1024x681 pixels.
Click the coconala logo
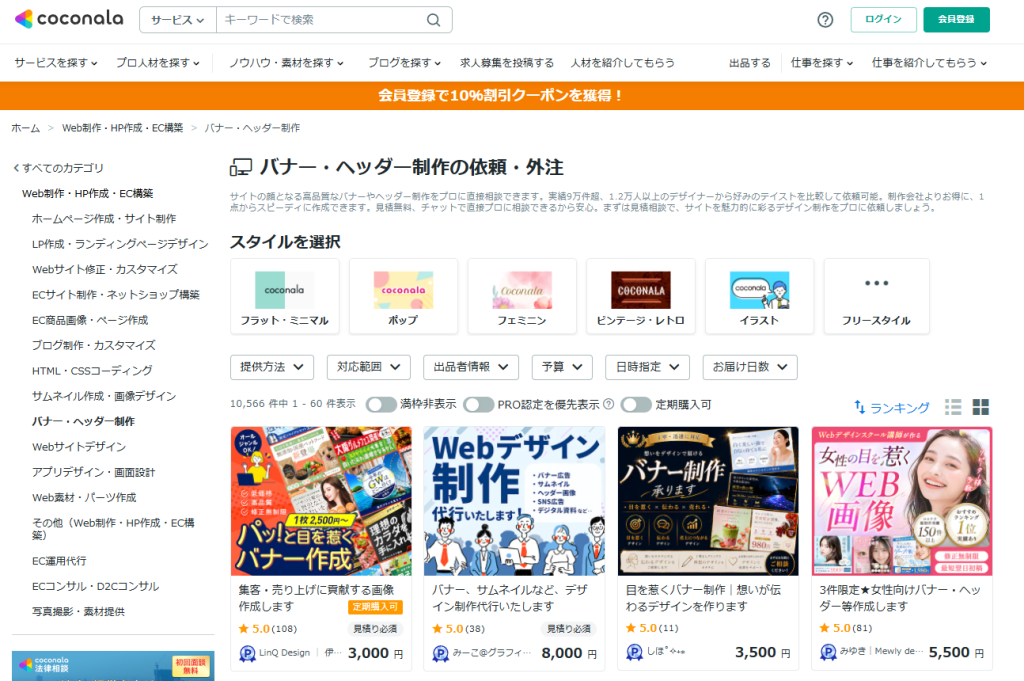pos(69,19)
